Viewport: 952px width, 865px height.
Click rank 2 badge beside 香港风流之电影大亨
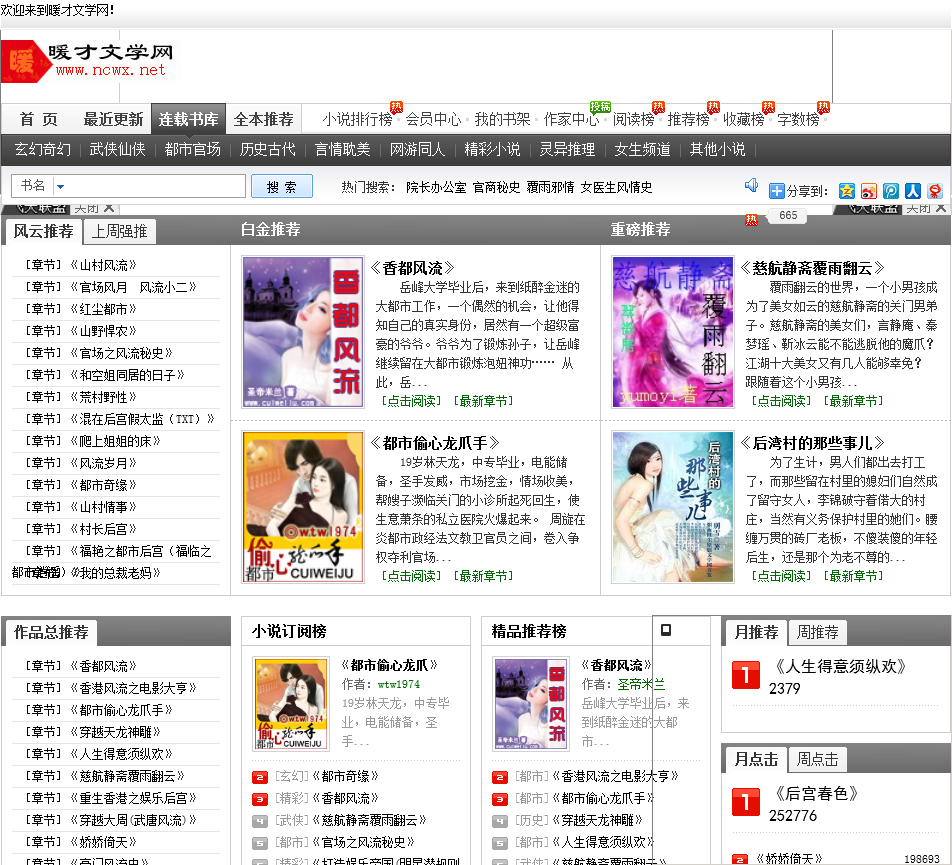tap(499, 777)
